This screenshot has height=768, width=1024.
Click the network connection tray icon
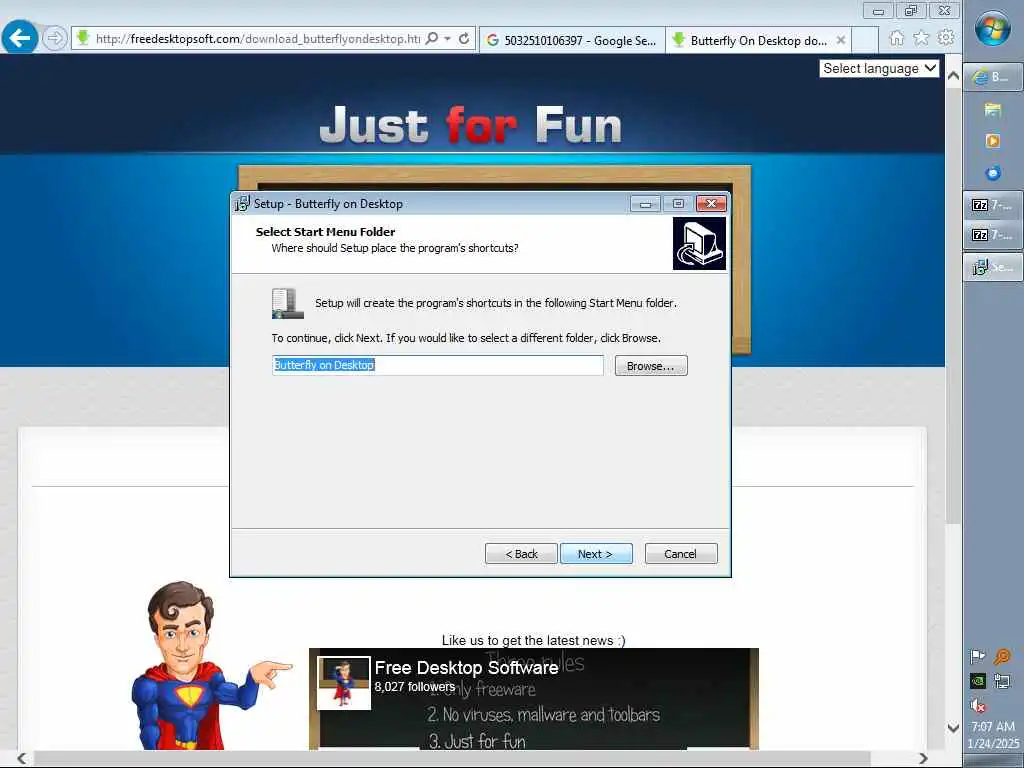(x=1002, y=681)
